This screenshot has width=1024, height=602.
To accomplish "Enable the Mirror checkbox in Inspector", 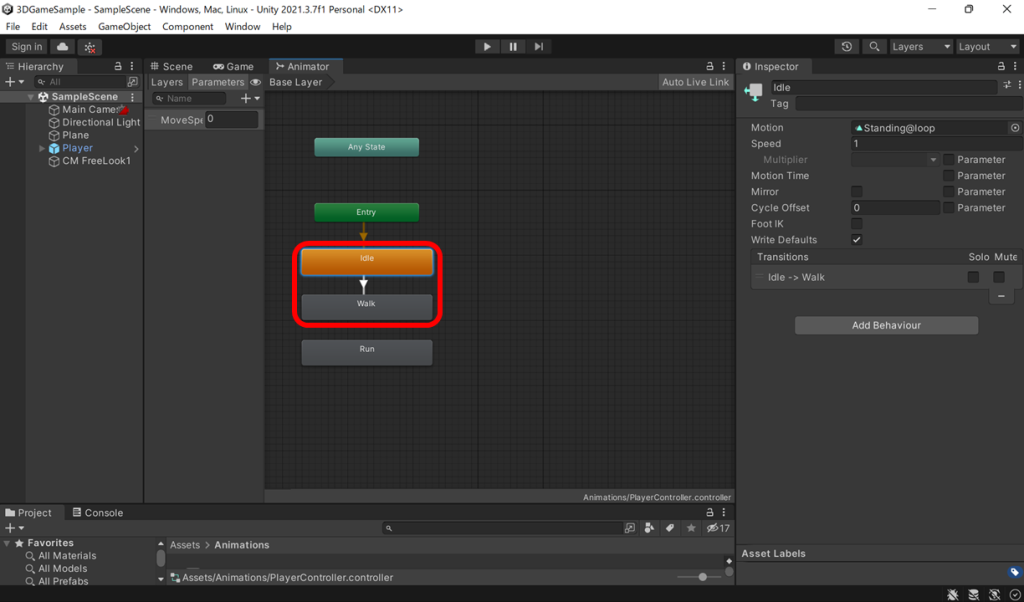I will pos(856,191).
